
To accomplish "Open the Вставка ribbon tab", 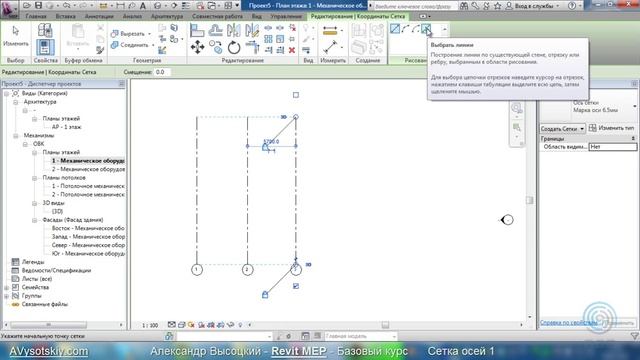I will coord(65,16).
